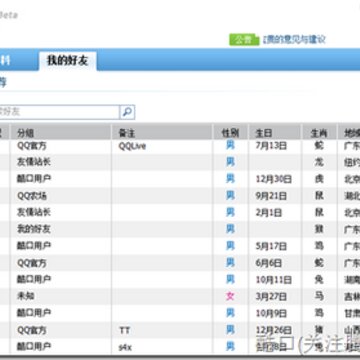Screen dimensions: 360x360
Task: Select the TT remark cell
Action: point(124,331)
